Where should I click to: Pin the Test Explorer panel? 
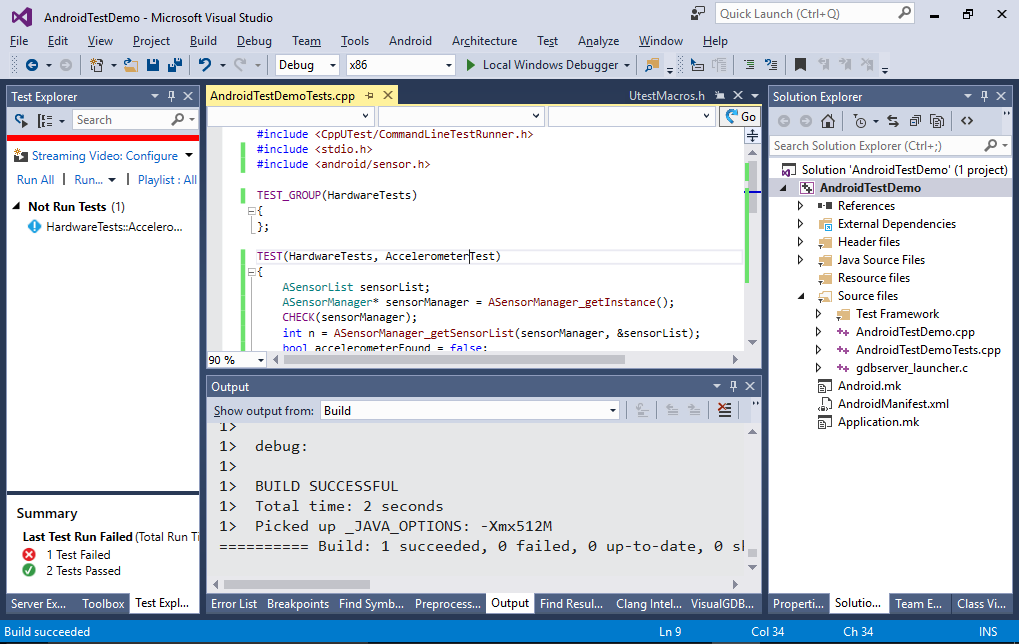(x=171, y=96)
